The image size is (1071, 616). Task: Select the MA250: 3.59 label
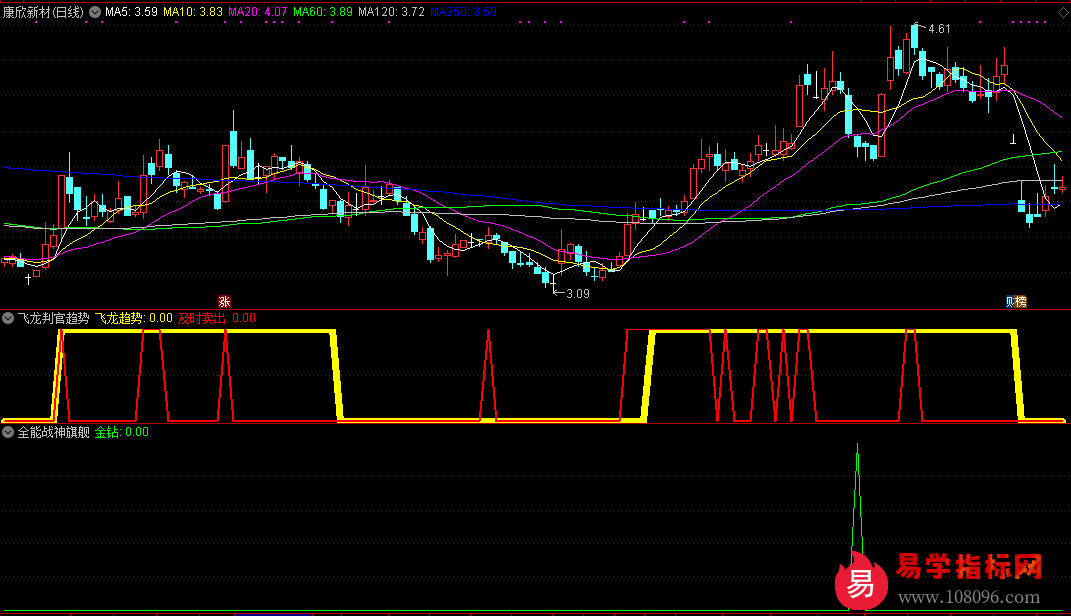tap(463, 12)
